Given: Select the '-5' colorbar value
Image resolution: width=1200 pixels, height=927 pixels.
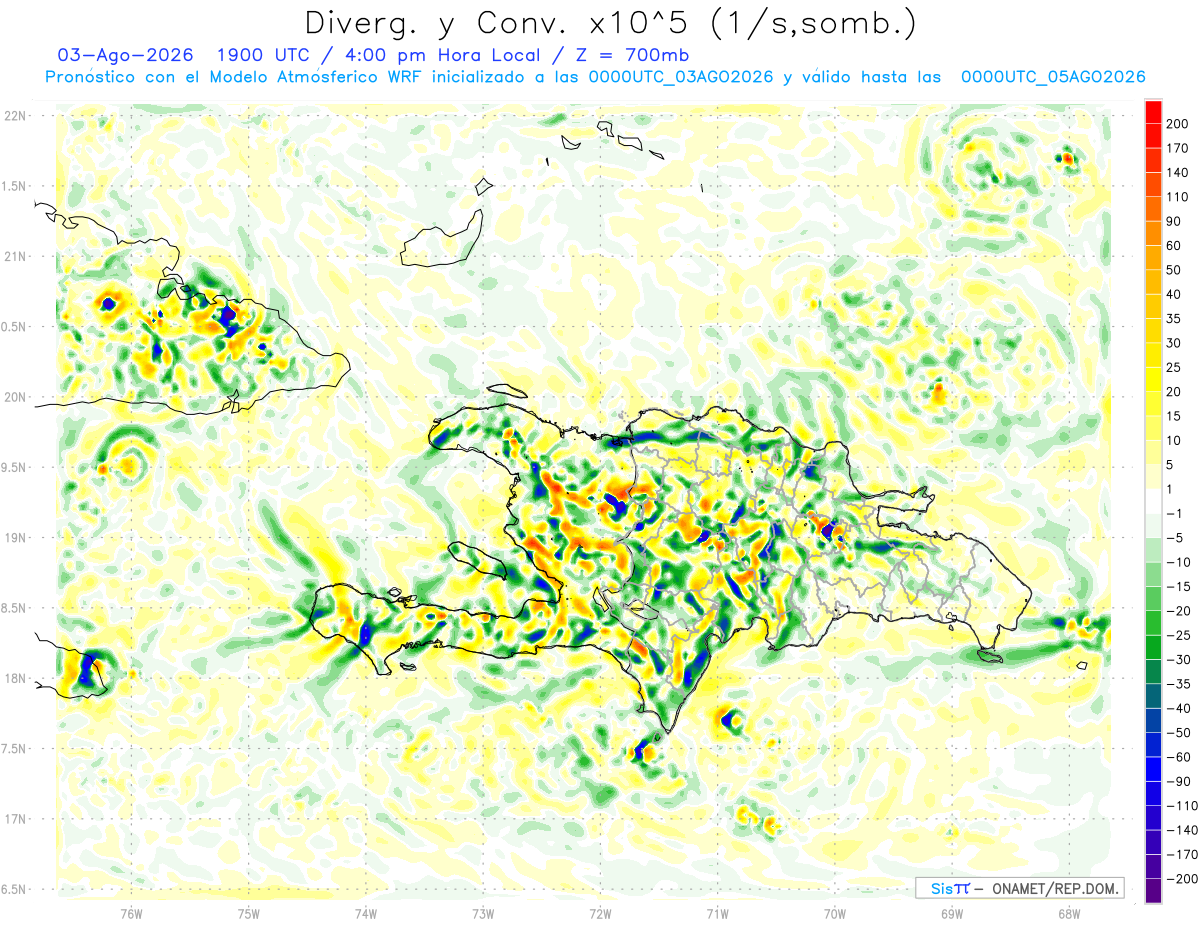Looking at the screenshot, I should [x=1176, y=538].
